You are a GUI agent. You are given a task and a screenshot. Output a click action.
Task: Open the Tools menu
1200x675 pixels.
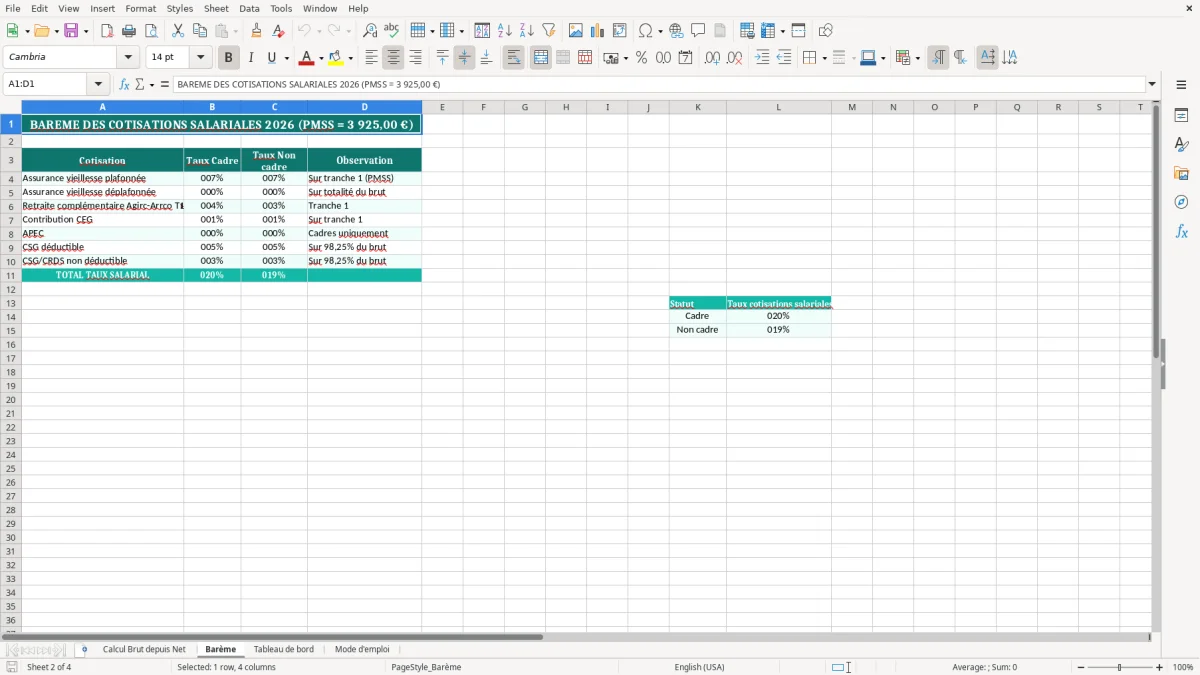(281, 8)
